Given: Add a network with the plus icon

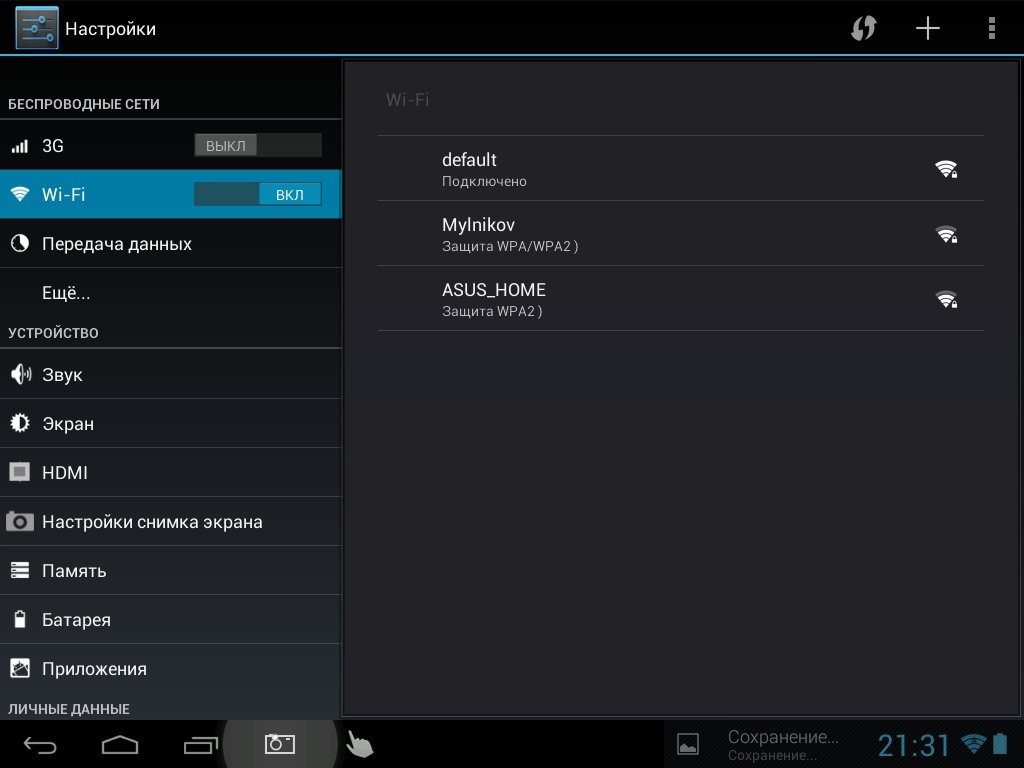Looking at the screenshot, I should (928, 28).
